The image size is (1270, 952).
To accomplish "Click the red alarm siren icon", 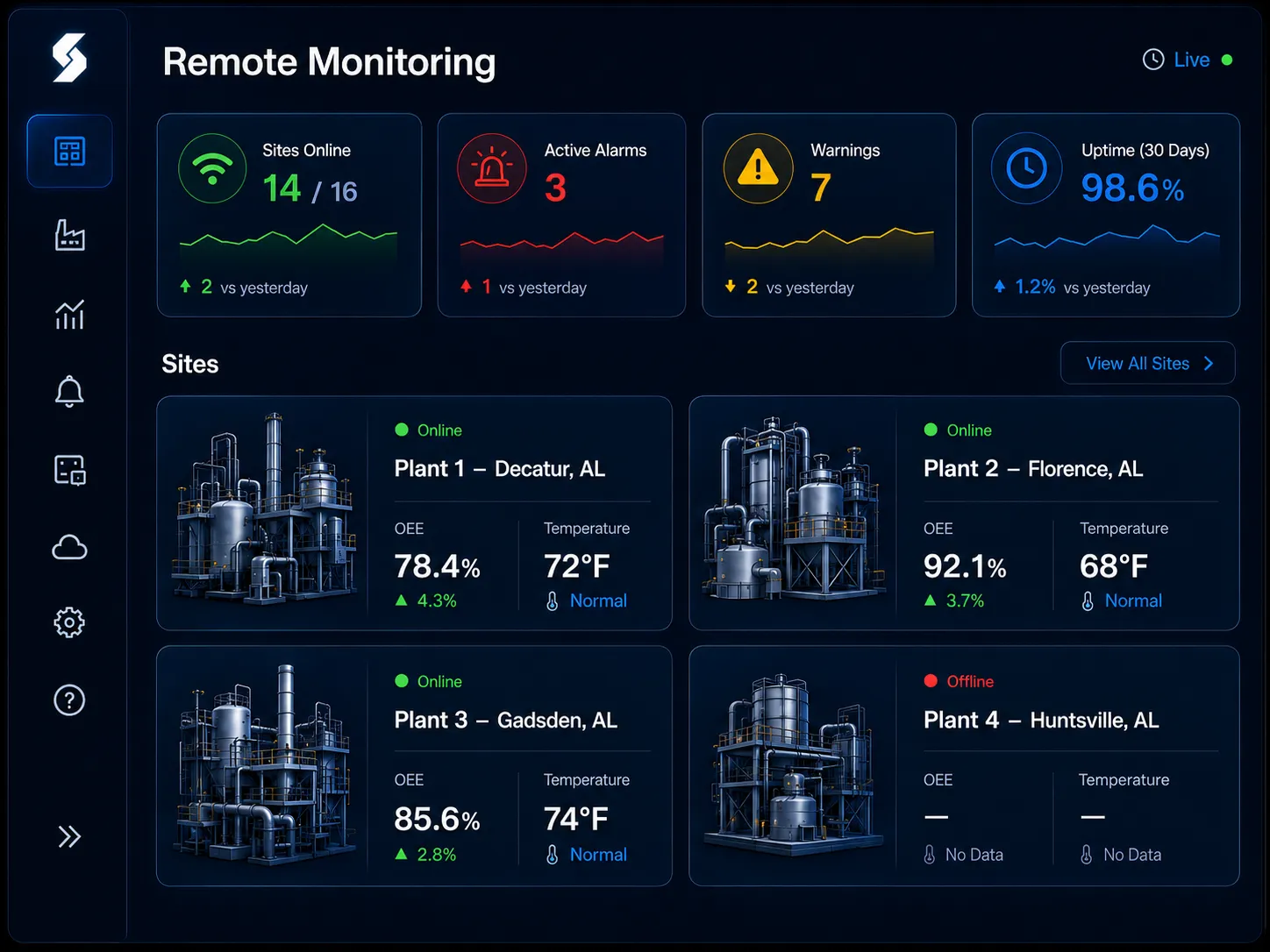I will pos(492,168).
